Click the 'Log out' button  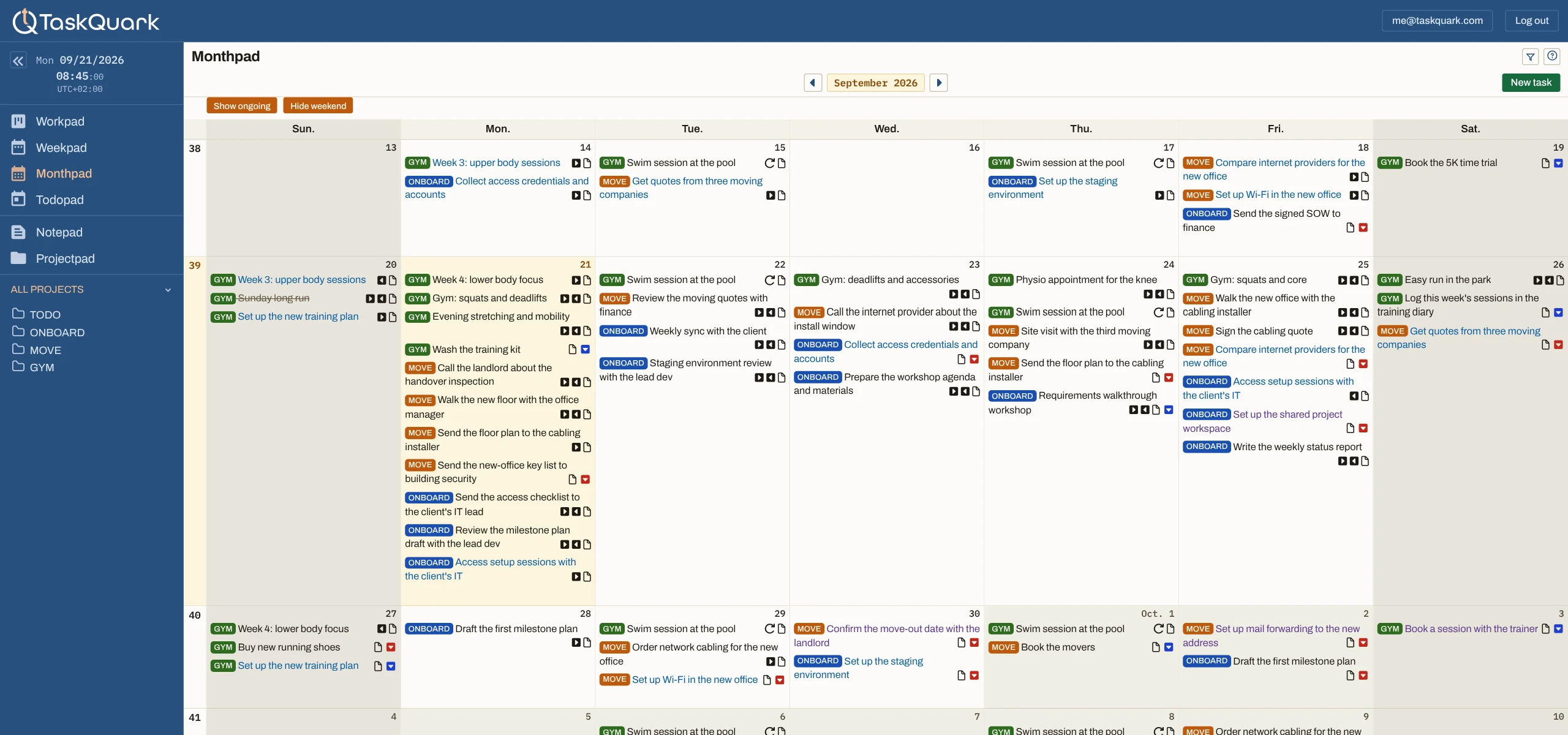(1531, 20)
